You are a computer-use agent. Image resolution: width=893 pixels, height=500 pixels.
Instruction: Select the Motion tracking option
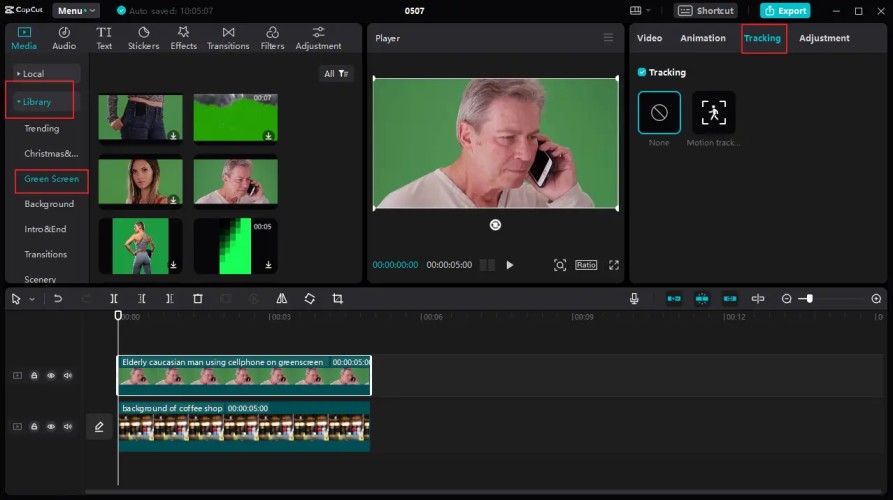[714, 112]
